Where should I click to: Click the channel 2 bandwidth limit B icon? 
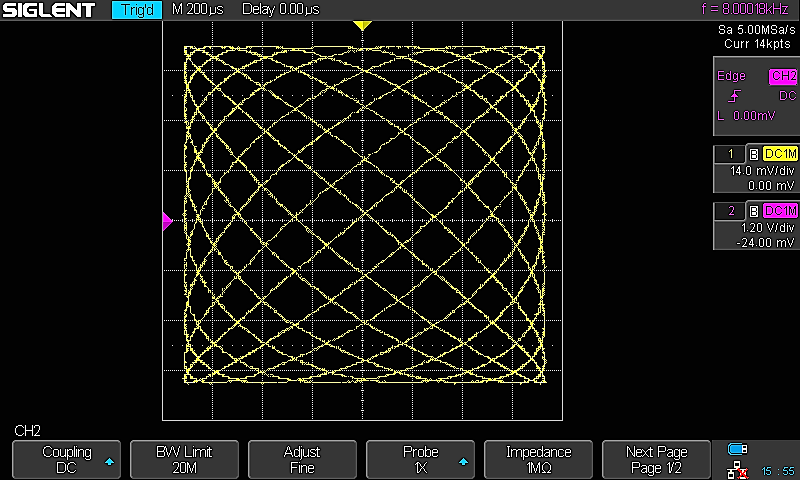pos(753,211)
